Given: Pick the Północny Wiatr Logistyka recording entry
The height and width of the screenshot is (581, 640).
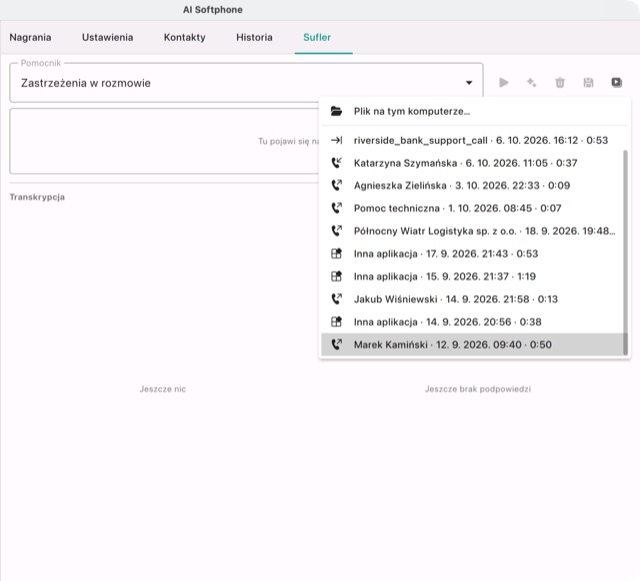Looking at the screenshot, I should click(x=472, y=231).
